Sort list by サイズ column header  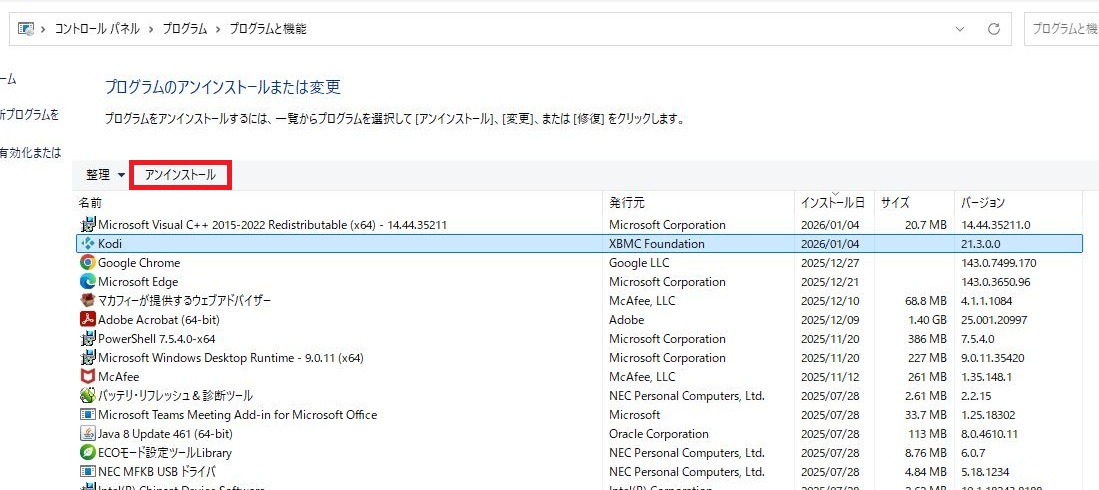[x=895, y=203]
